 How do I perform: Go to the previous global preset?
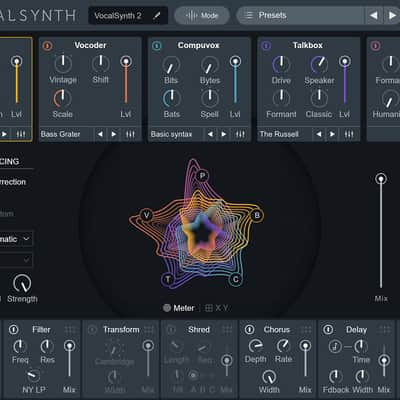[x=374, y=15]
